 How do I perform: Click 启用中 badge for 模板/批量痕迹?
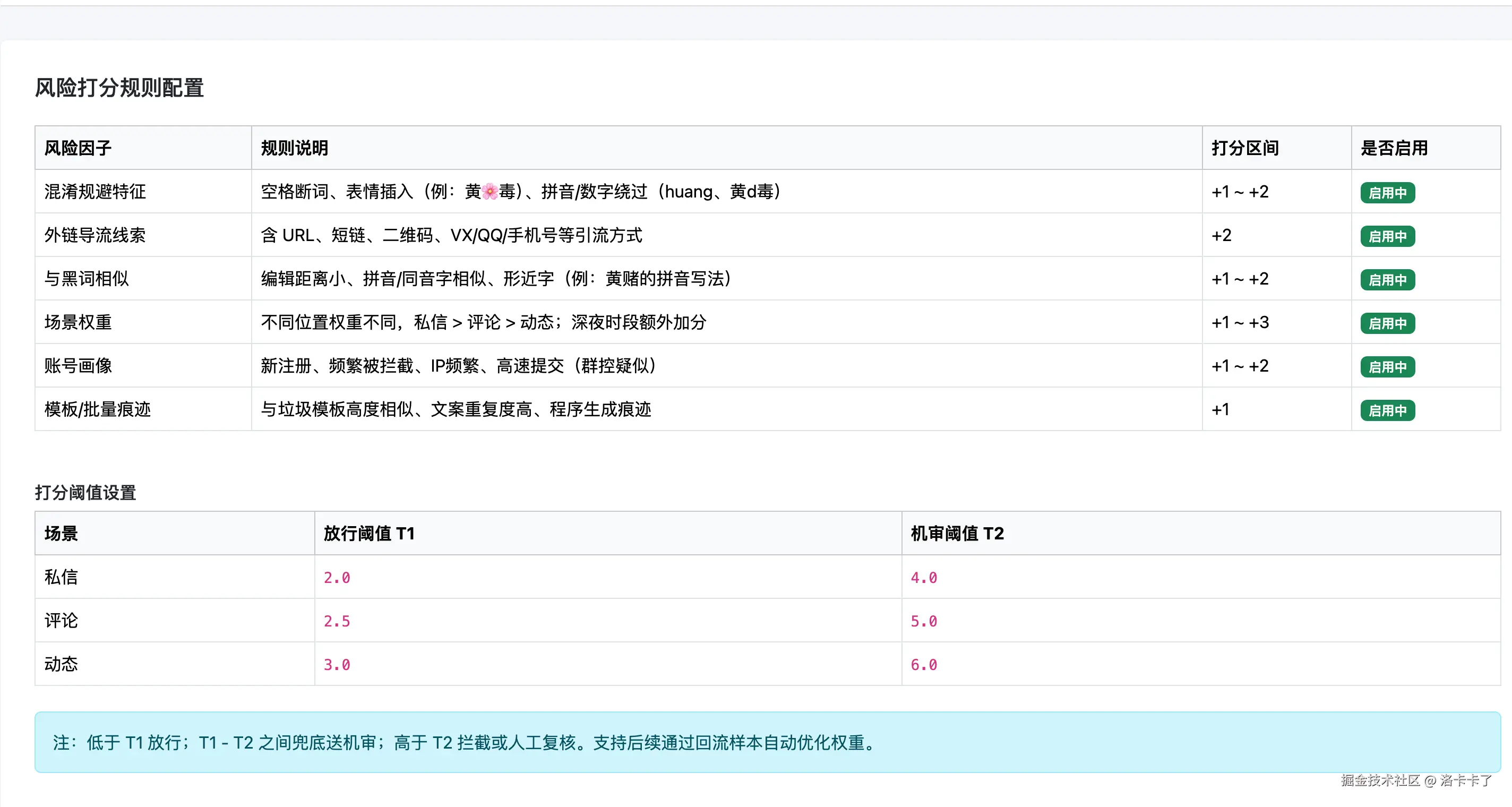point(1387,410)
